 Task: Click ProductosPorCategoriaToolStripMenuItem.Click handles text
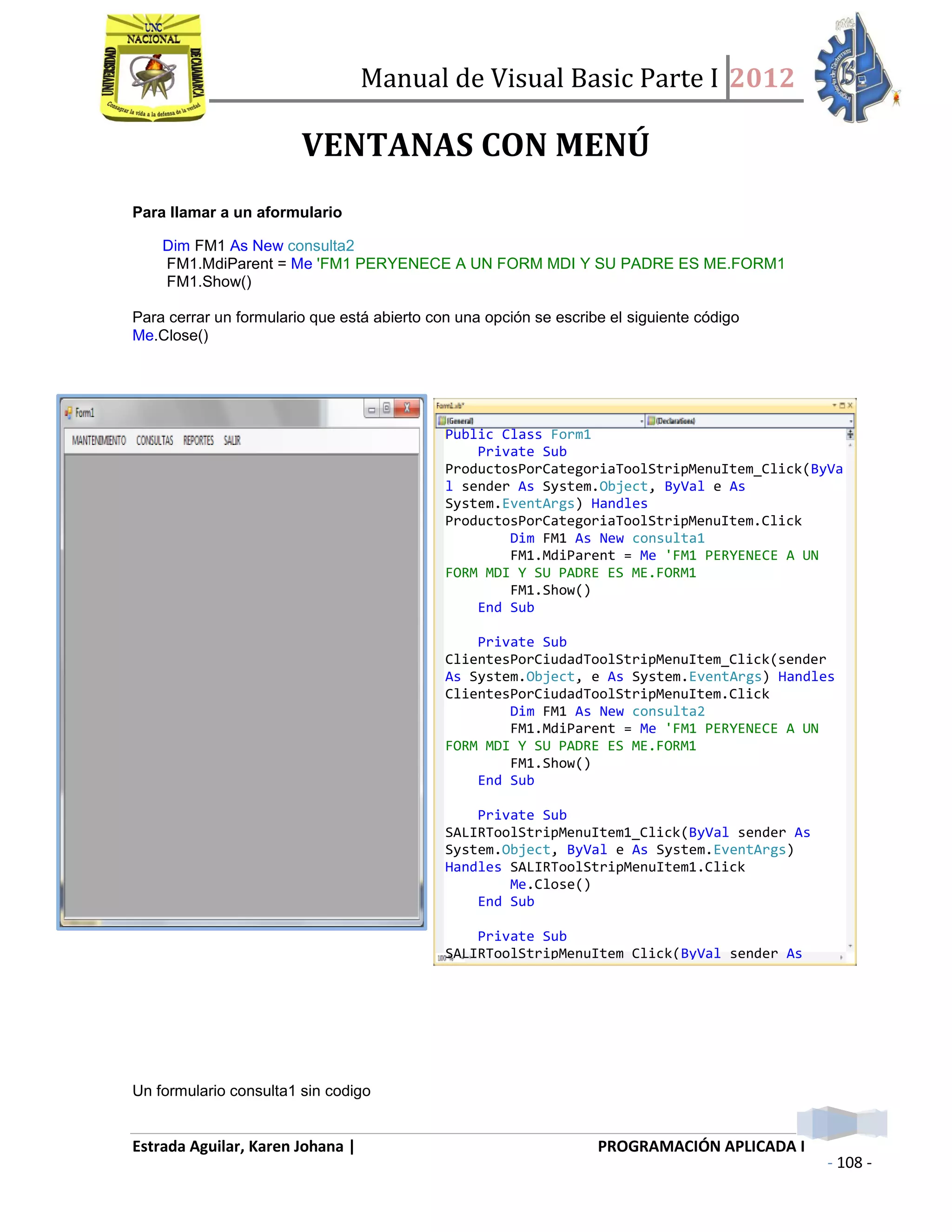(623, 521)
